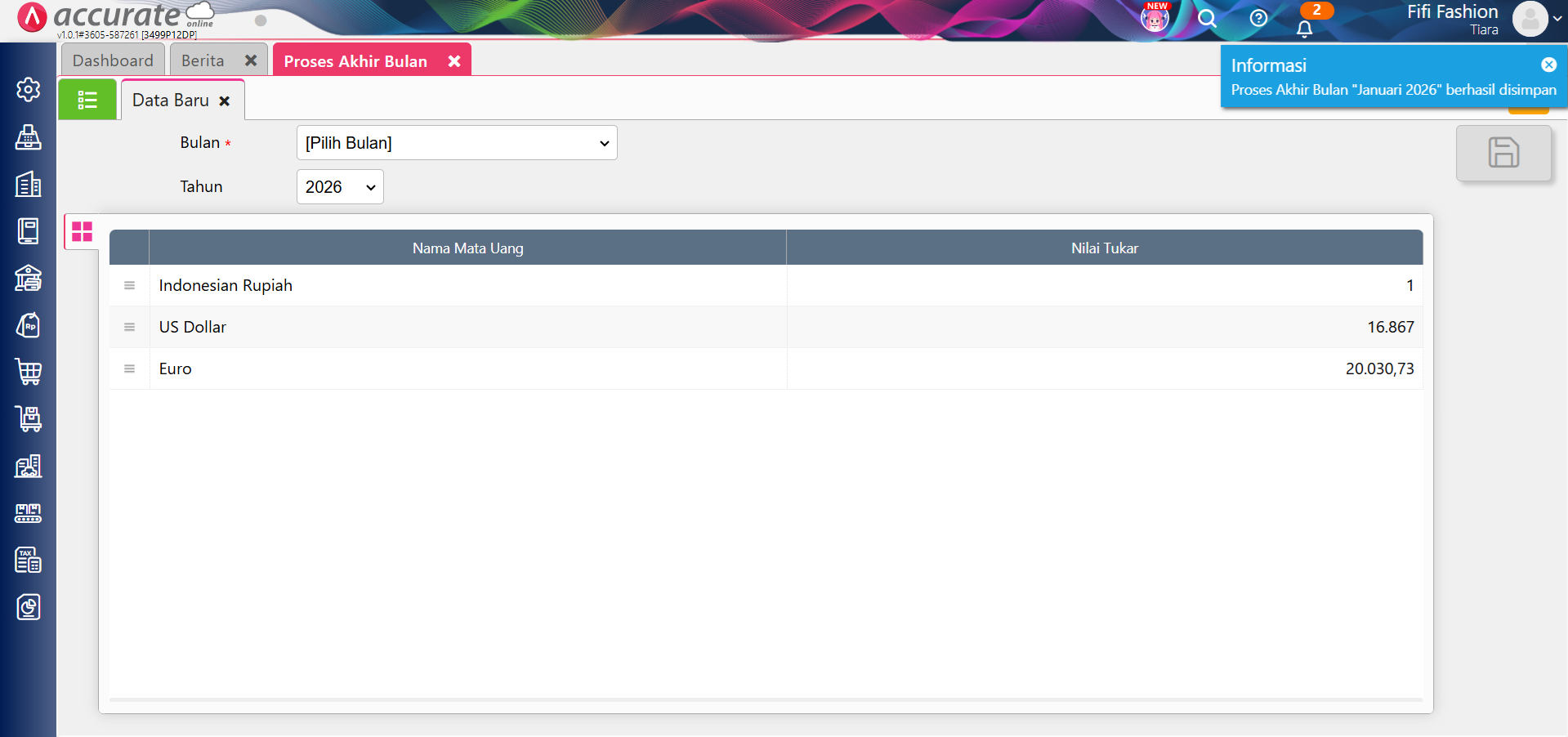Dismiss the Informasi notification popup

1548,65
